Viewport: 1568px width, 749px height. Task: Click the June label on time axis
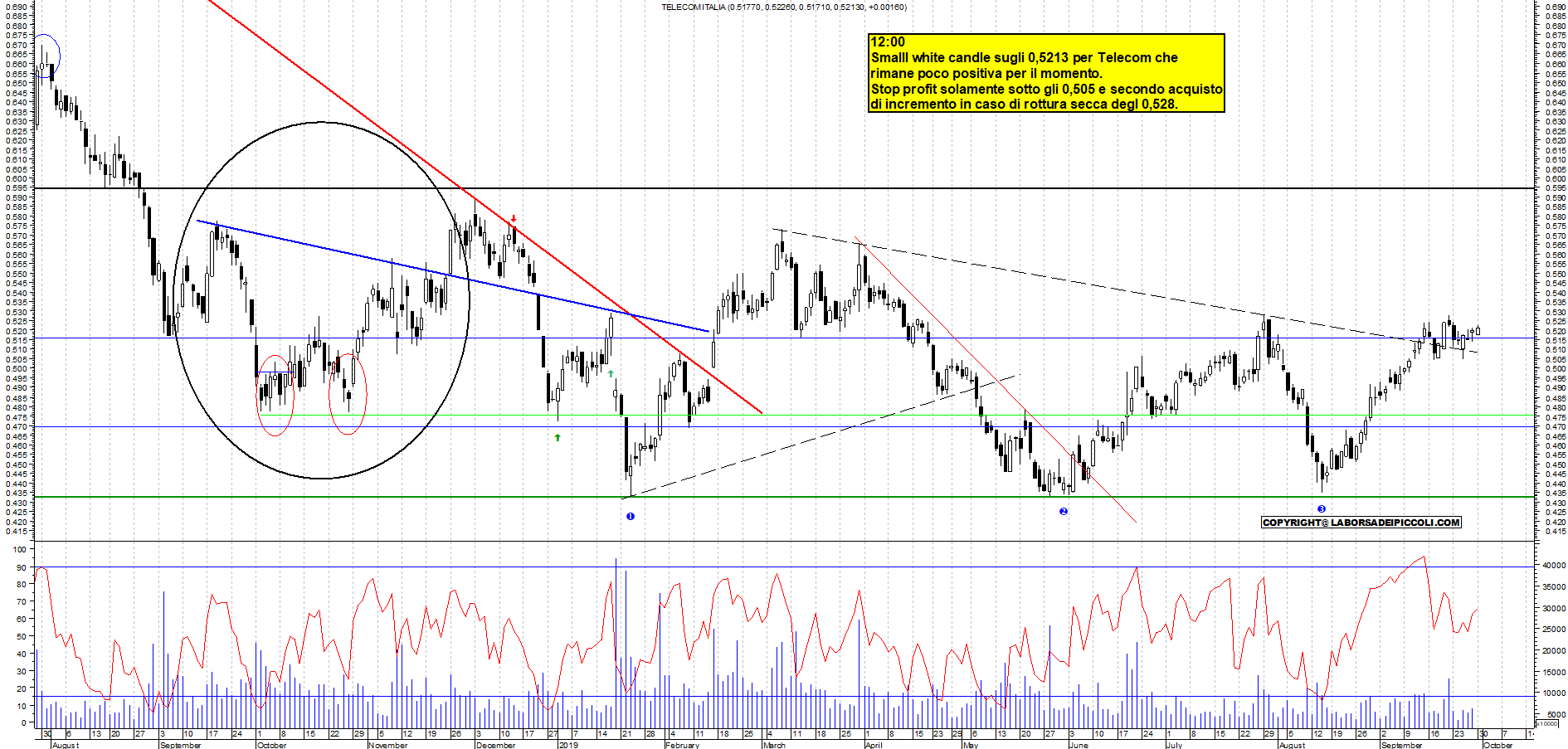point(1079,745)
